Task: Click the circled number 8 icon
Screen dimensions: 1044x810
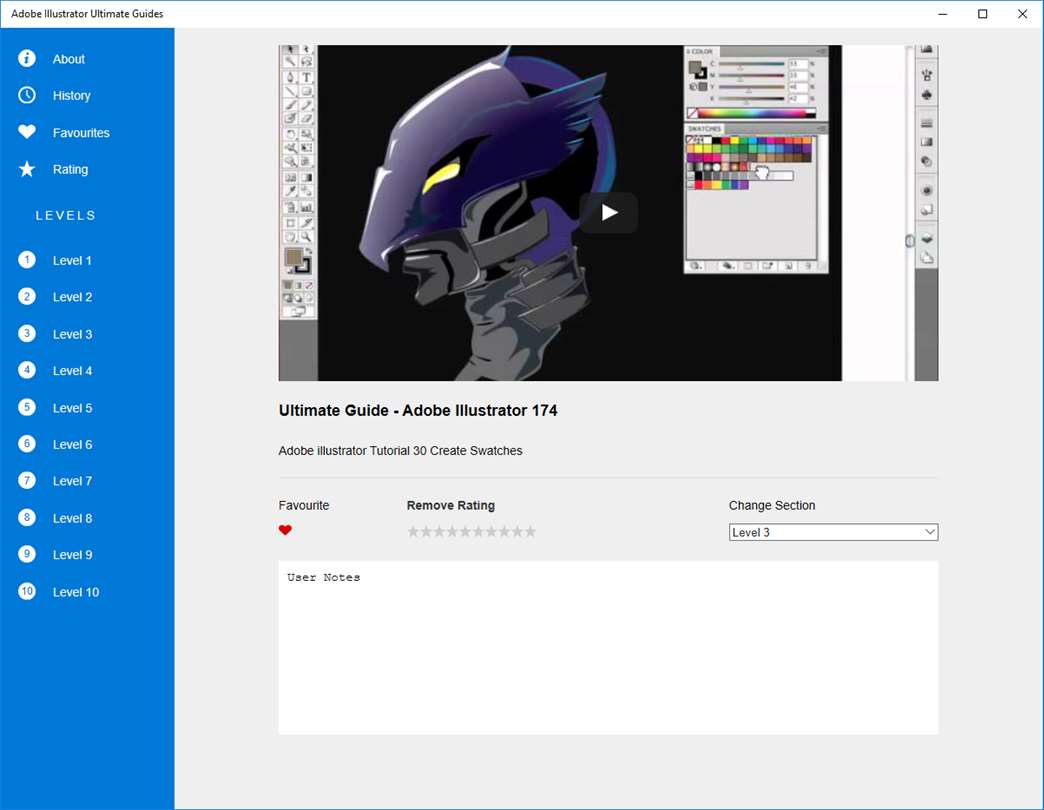Action: 27,518
